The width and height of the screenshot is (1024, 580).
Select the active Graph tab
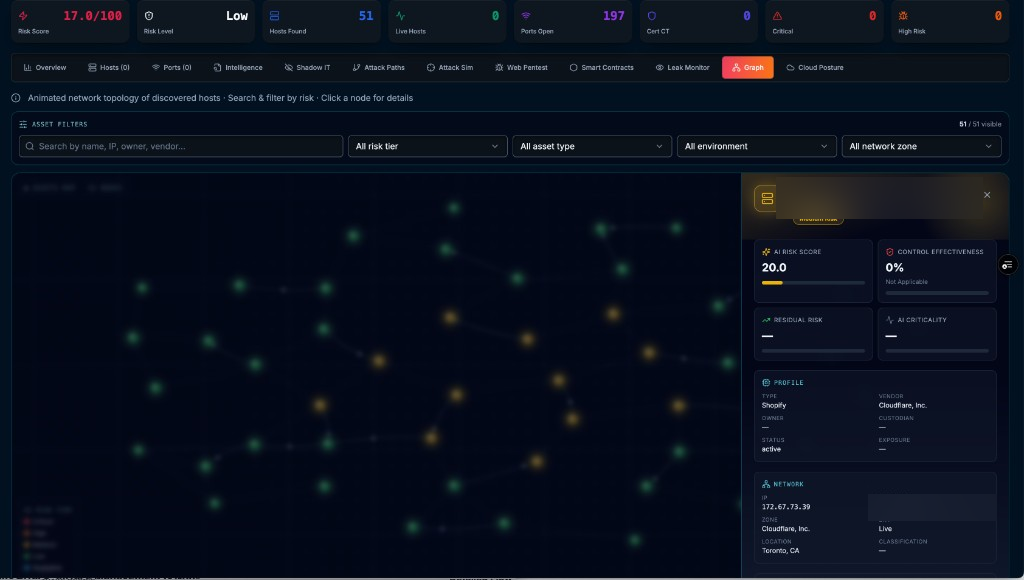pyautogui.click(x=748, y=67)
